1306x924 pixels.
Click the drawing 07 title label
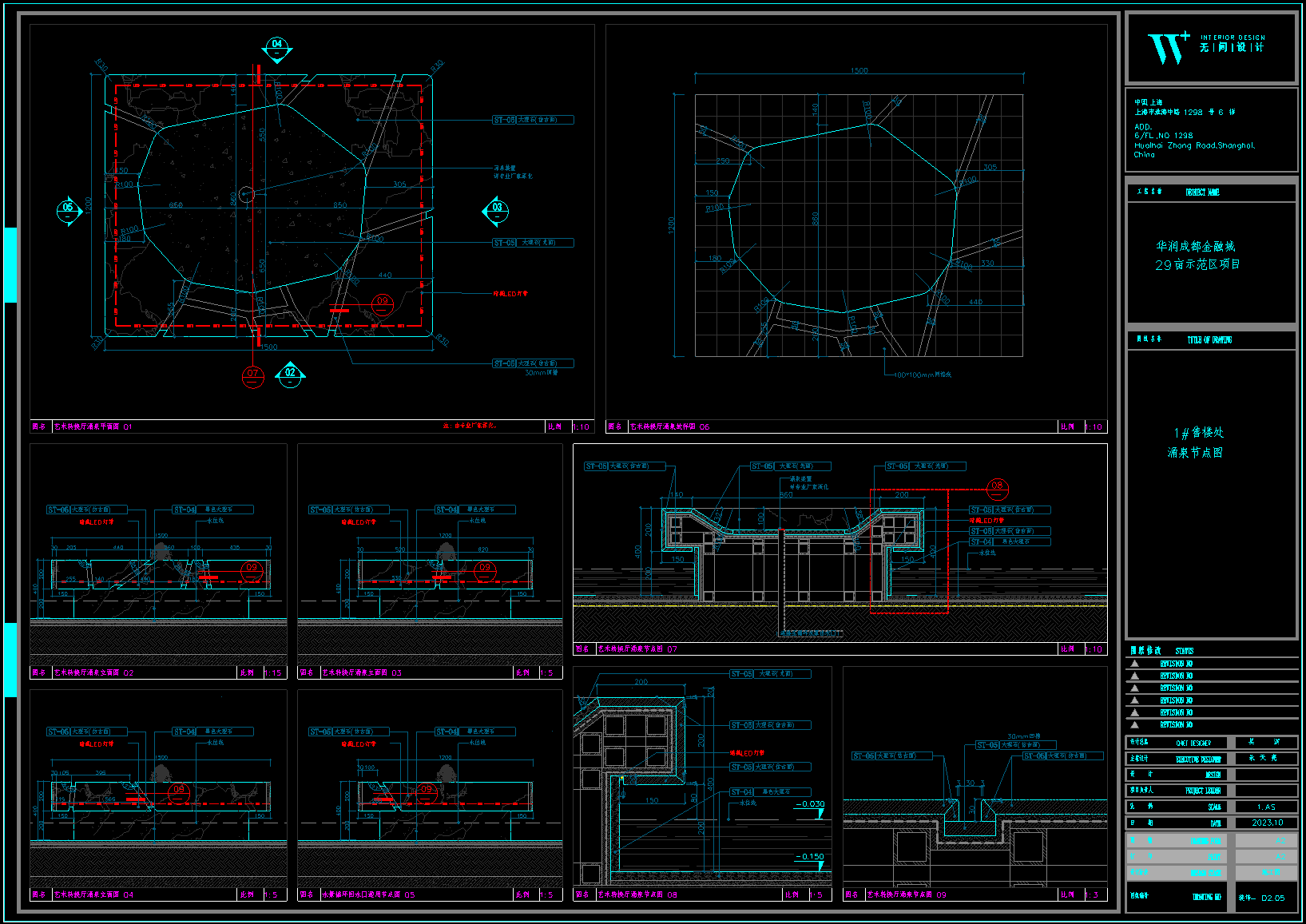point(637,649)
